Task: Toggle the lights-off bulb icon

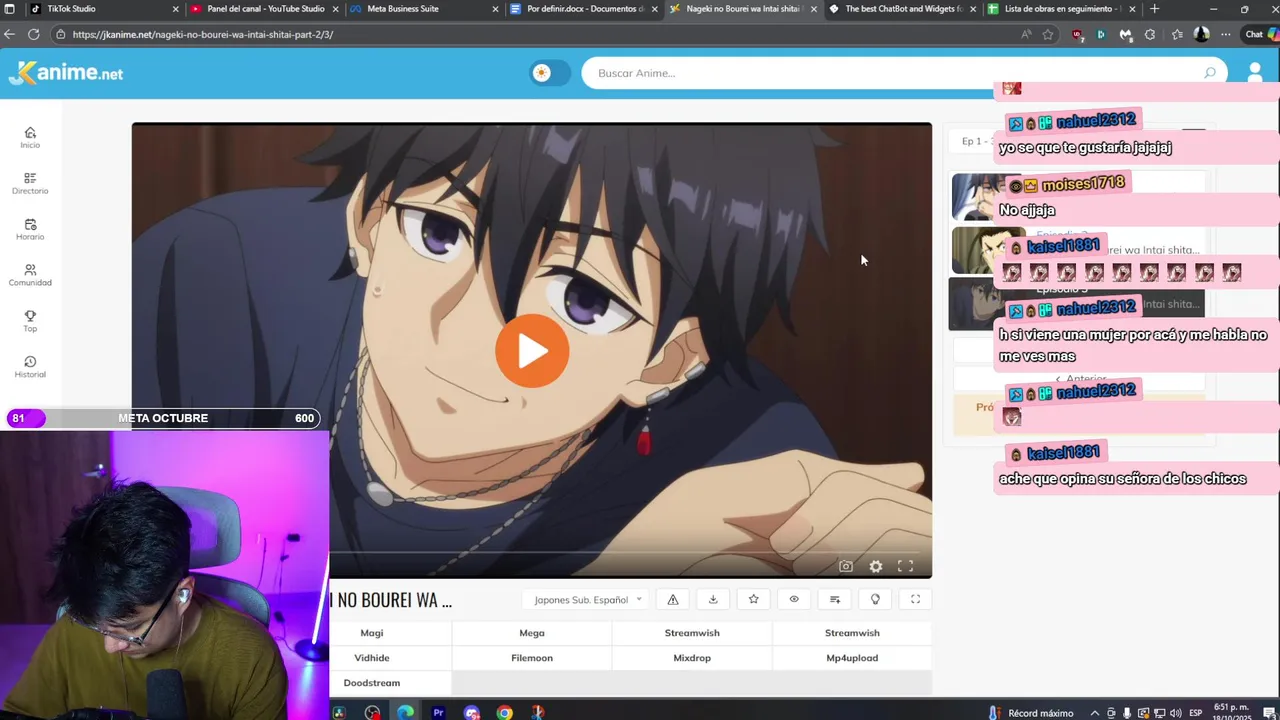Action: pyautogui.click(x=875, y=600)
